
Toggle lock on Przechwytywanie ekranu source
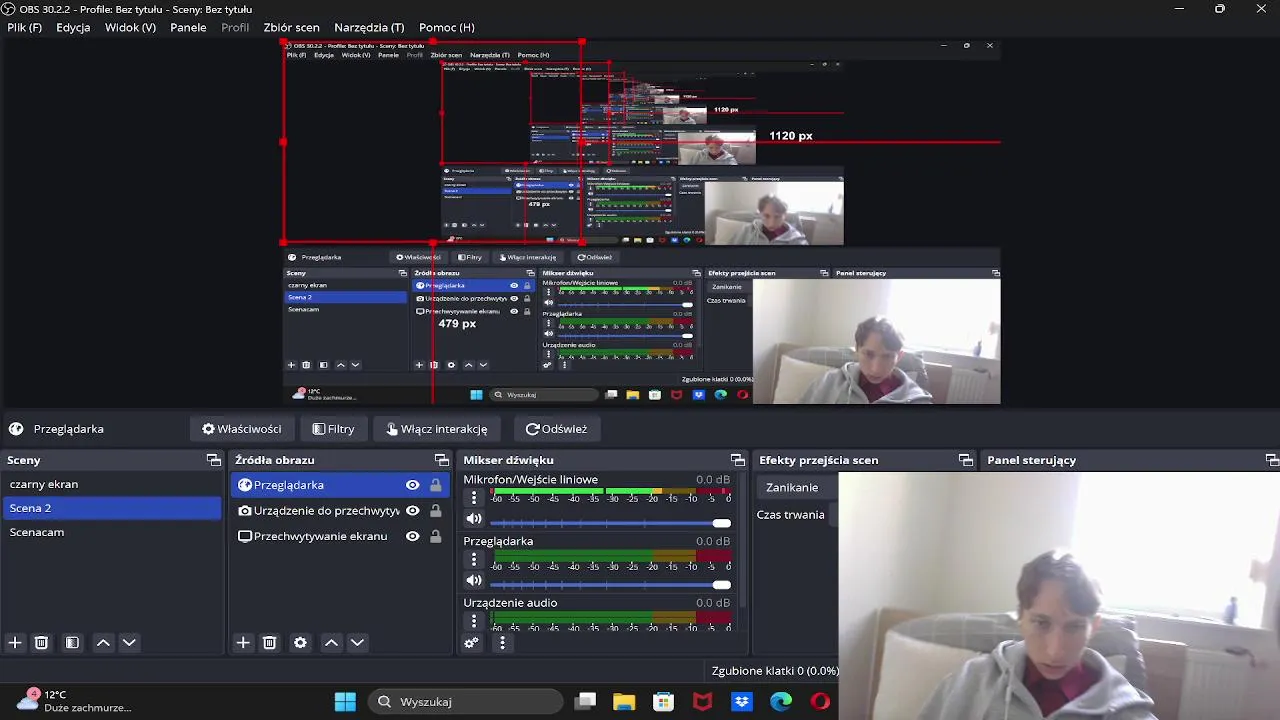[435, 536]
